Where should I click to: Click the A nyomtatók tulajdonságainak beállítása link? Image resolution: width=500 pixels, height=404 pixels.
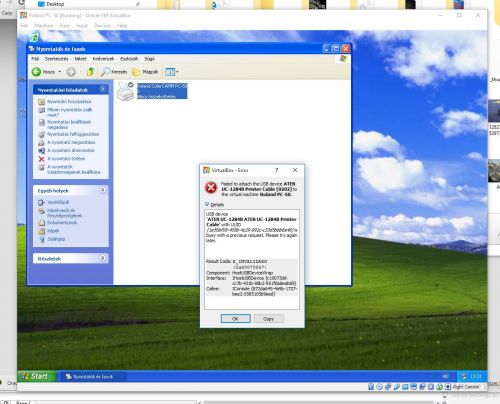73,169
